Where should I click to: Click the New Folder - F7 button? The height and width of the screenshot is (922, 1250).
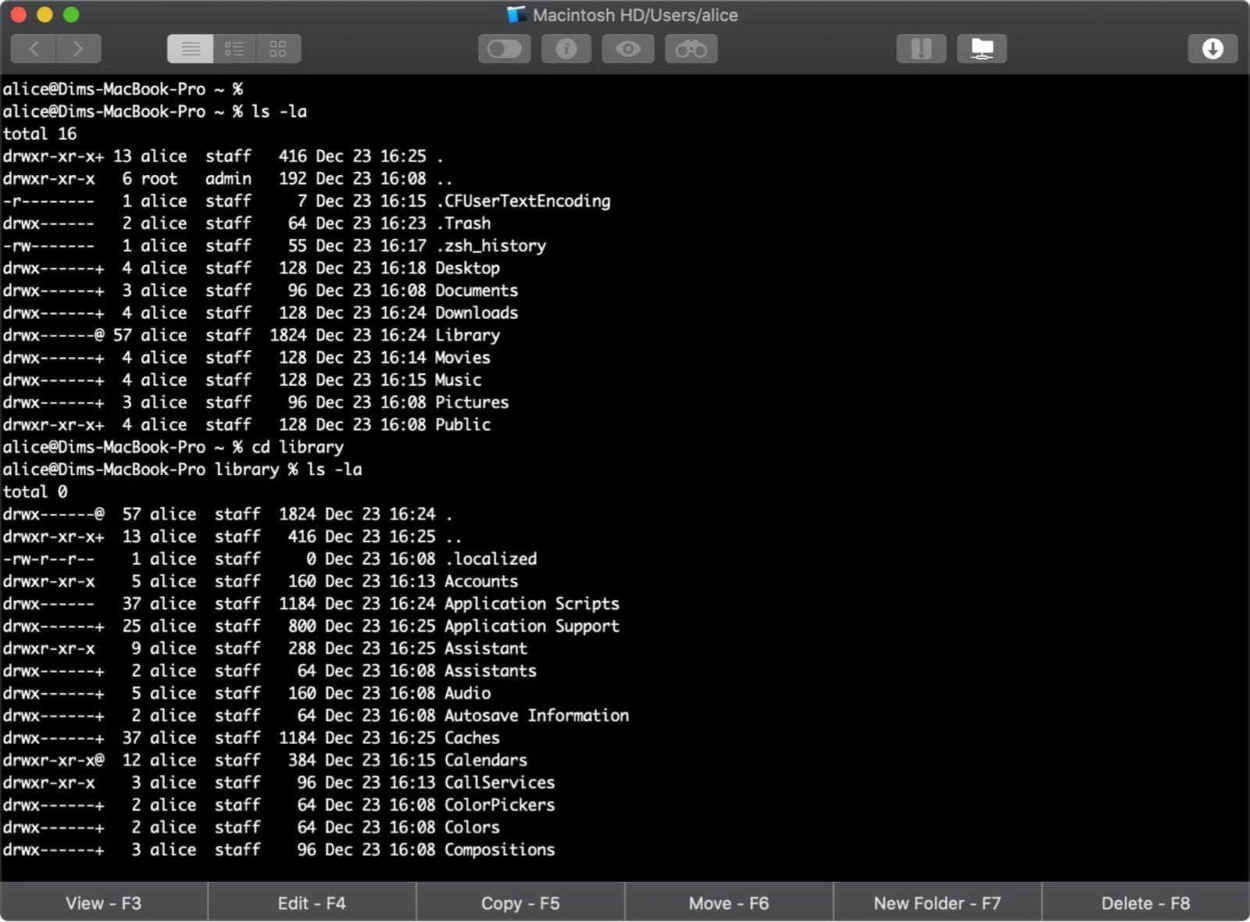937,903
